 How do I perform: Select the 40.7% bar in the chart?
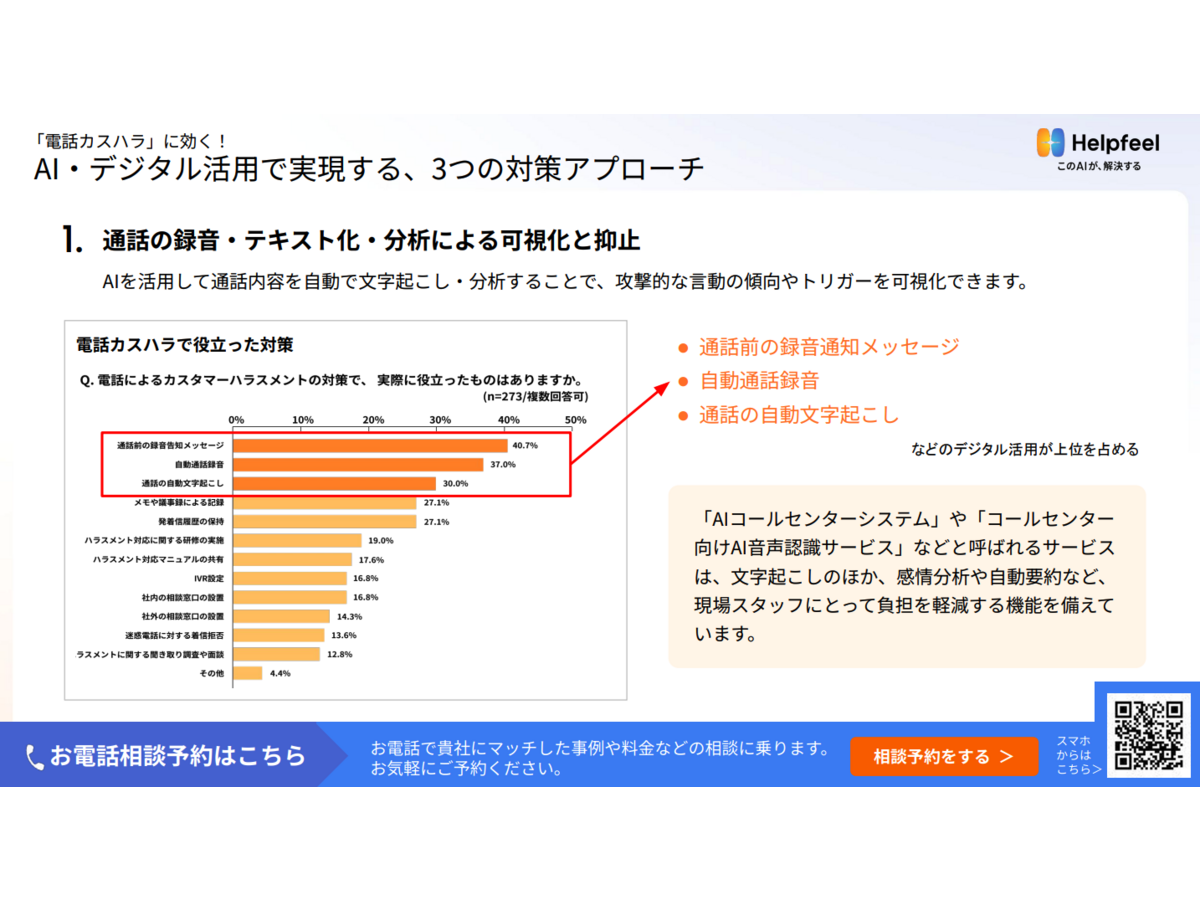click(x=370, y=445)
